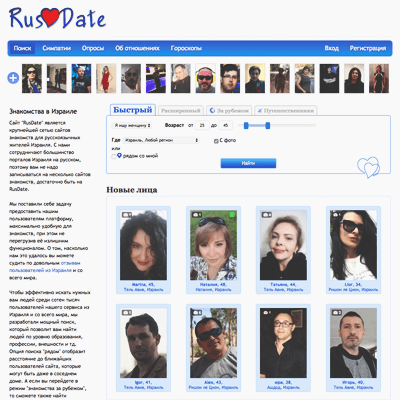Click camera icon on Игорь, 40 profile photo
Screen dimensions: 400x400
click(337, 313)
